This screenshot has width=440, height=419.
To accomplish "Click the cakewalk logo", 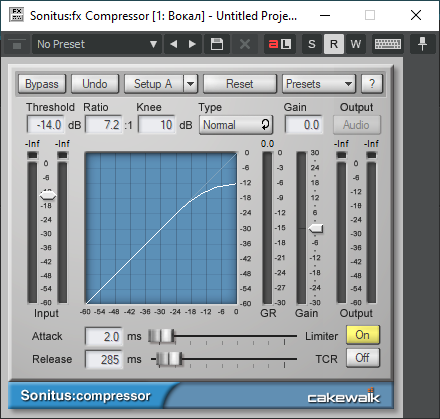I will click(343, 396).
